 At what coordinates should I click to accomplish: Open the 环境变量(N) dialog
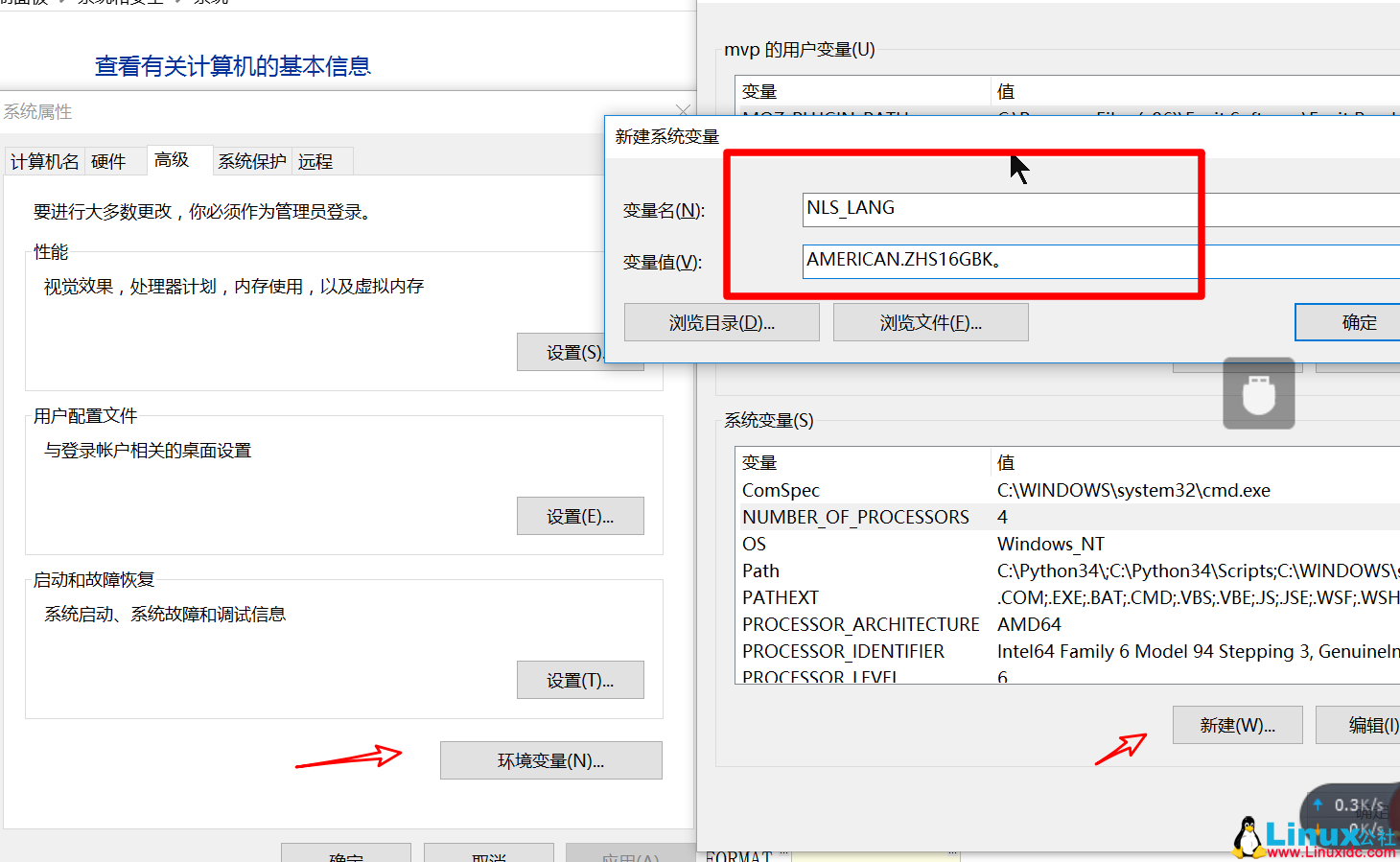[x=550, y=759]
